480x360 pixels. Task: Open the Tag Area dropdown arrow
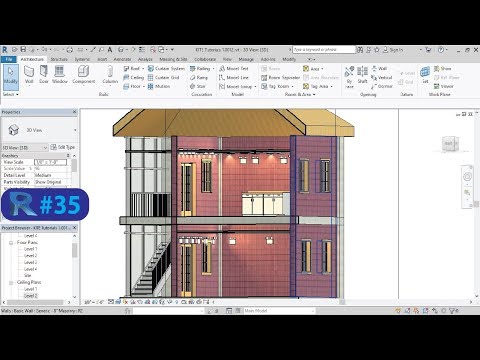click(x=332, y=87)
